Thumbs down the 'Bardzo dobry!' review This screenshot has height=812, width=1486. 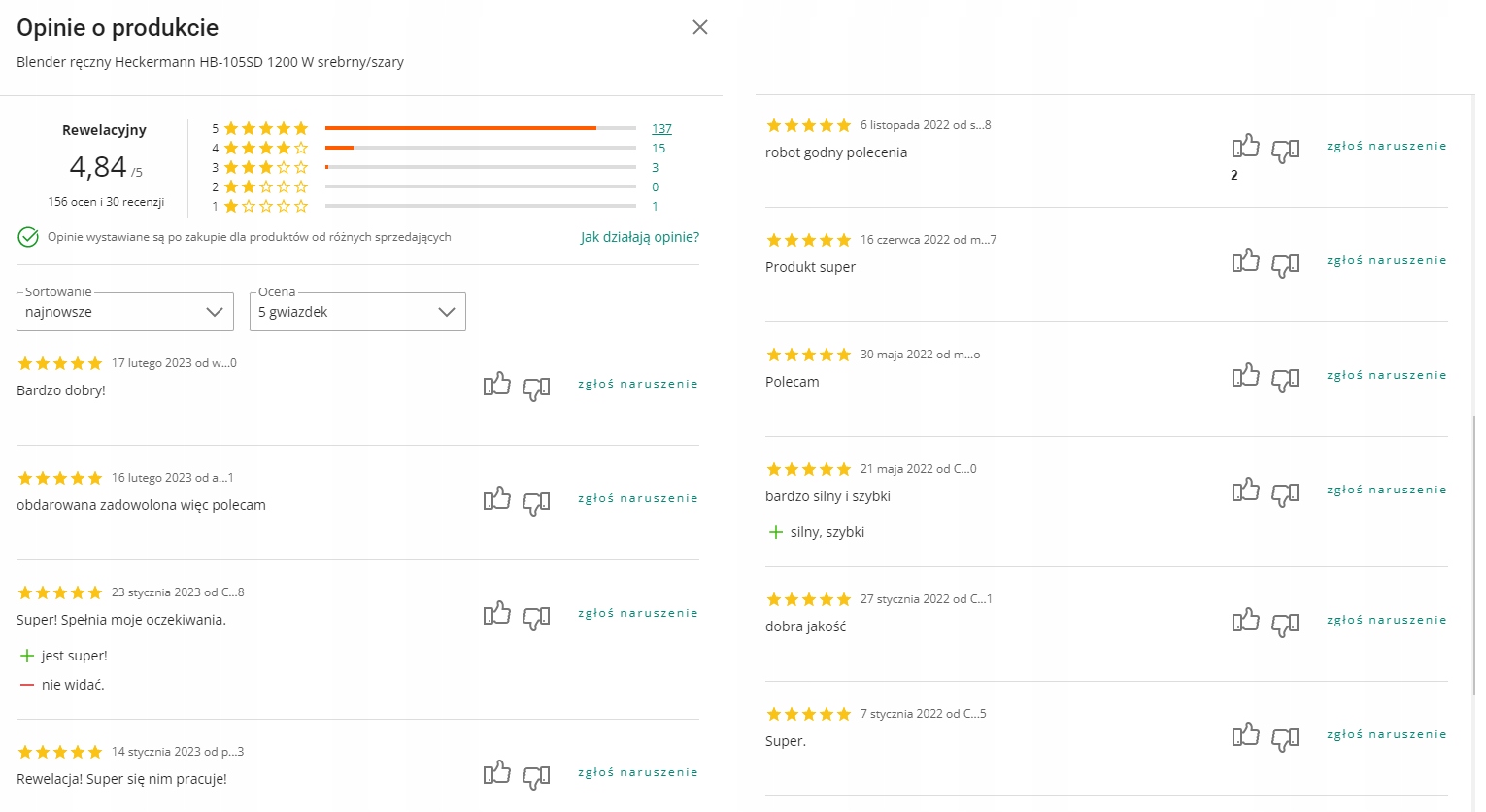[536, 388]
